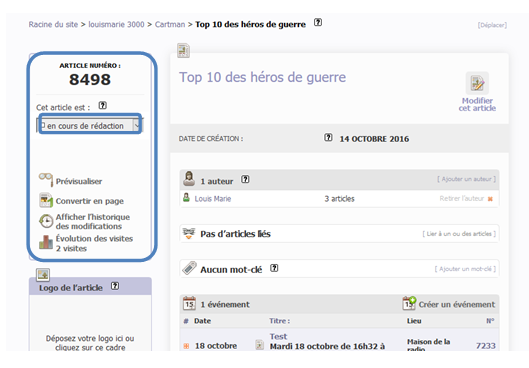Go to 'Racine du site' breadcrumb
Screen dimensions: 529x368
point(53,25)
